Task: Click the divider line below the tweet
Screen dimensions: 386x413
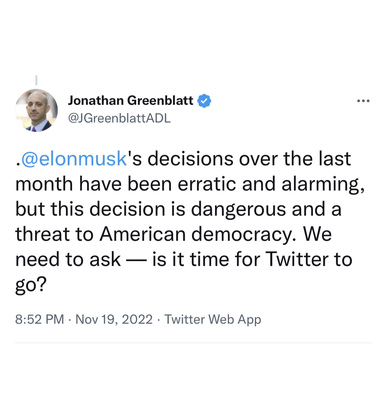Action: (x=193, y=342)
